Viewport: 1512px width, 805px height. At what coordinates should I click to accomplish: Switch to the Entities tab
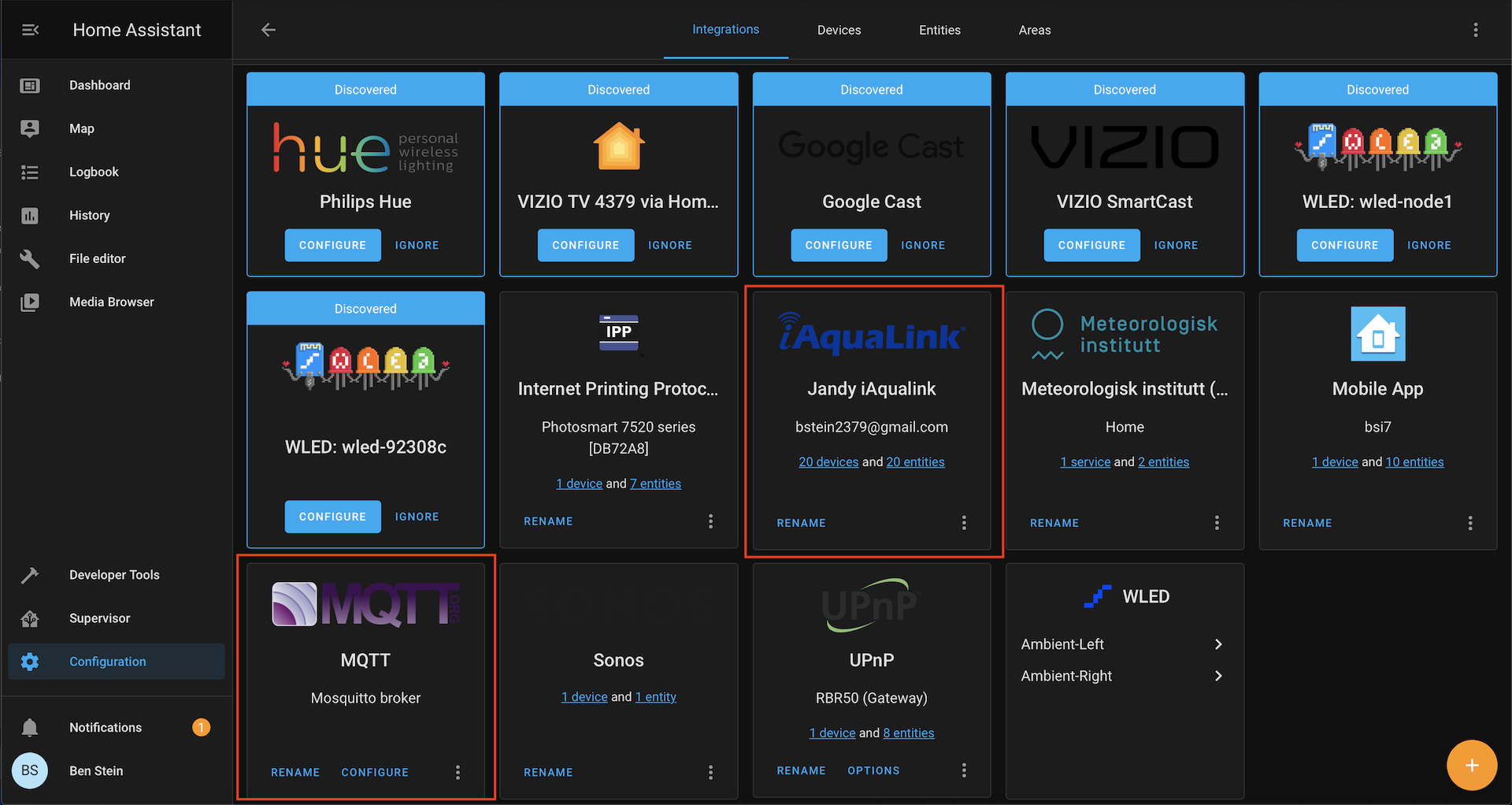(x=939, y=30)
